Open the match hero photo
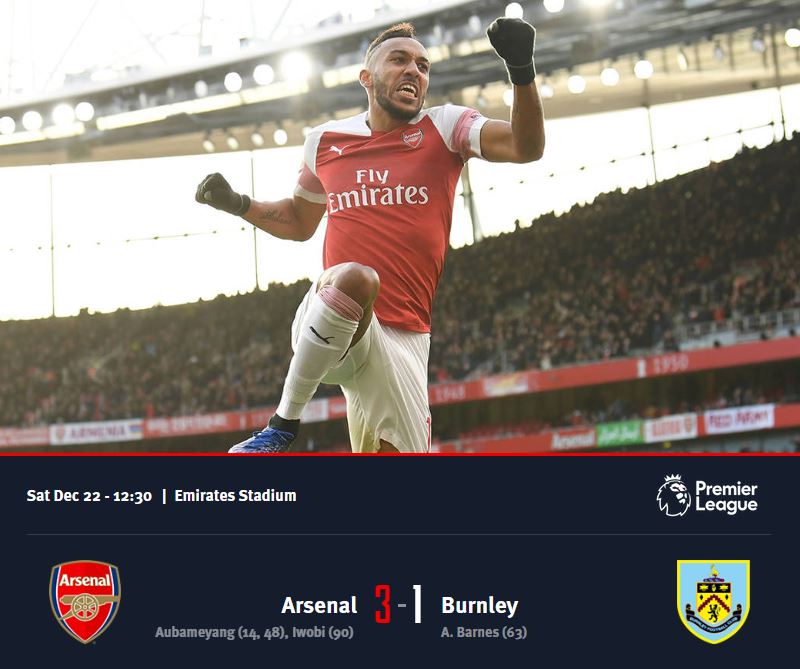Image resolution: width=800 pixels, height=669 pixels. [x=400, y=227]
